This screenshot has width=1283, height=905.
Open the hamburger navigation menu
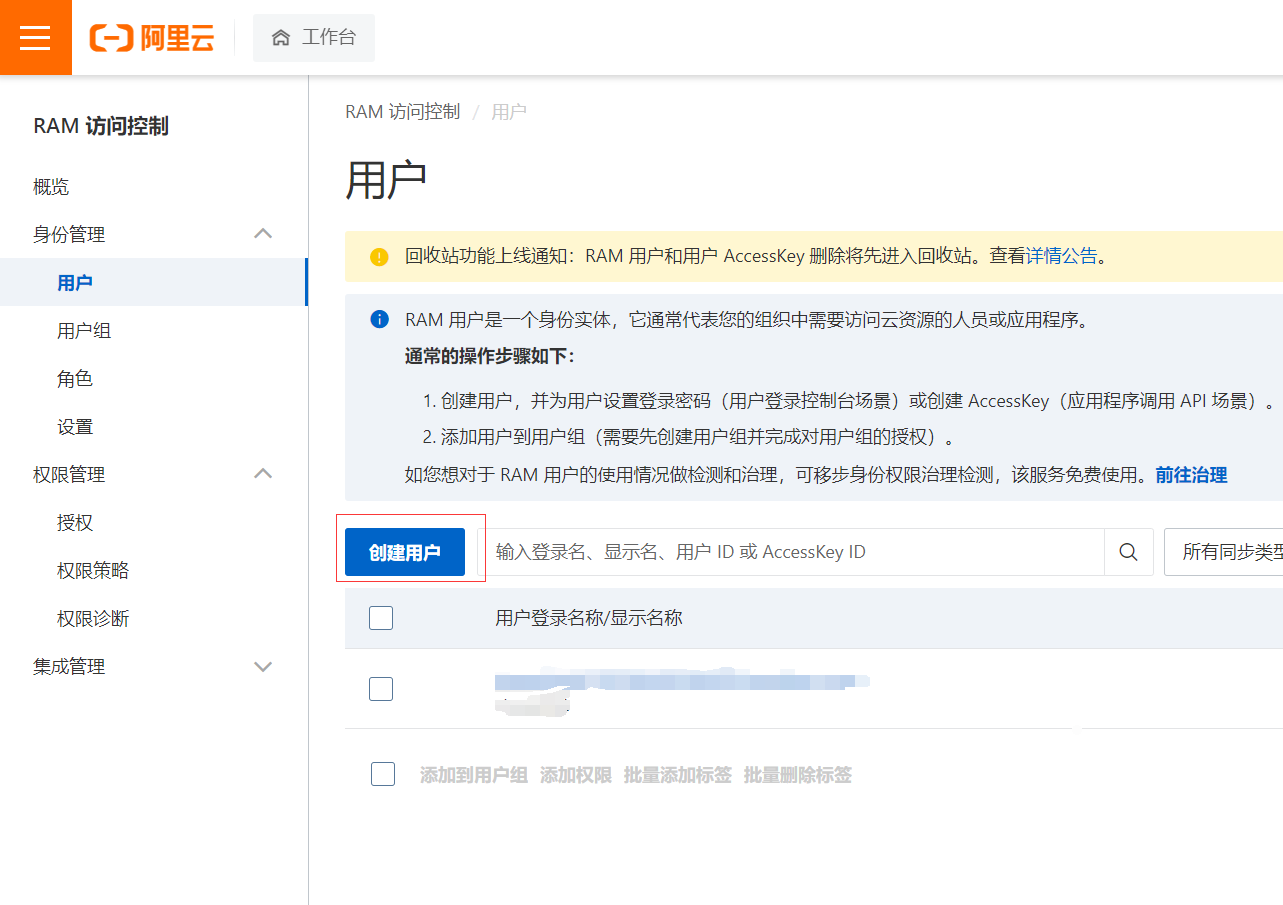point(35,37)
